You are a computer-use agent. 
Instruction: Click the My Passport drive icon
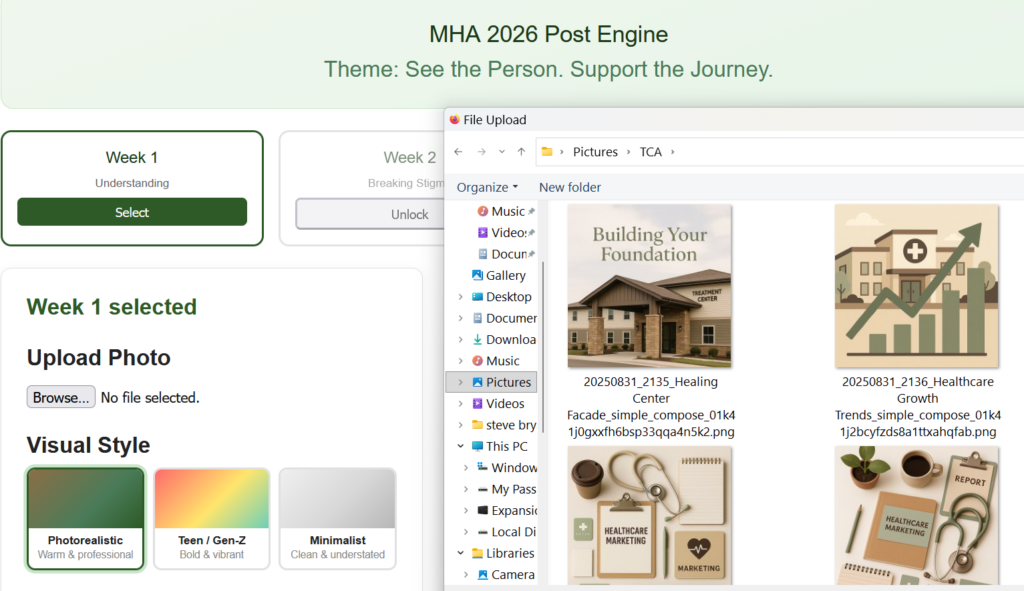click(x=483, y=489)
